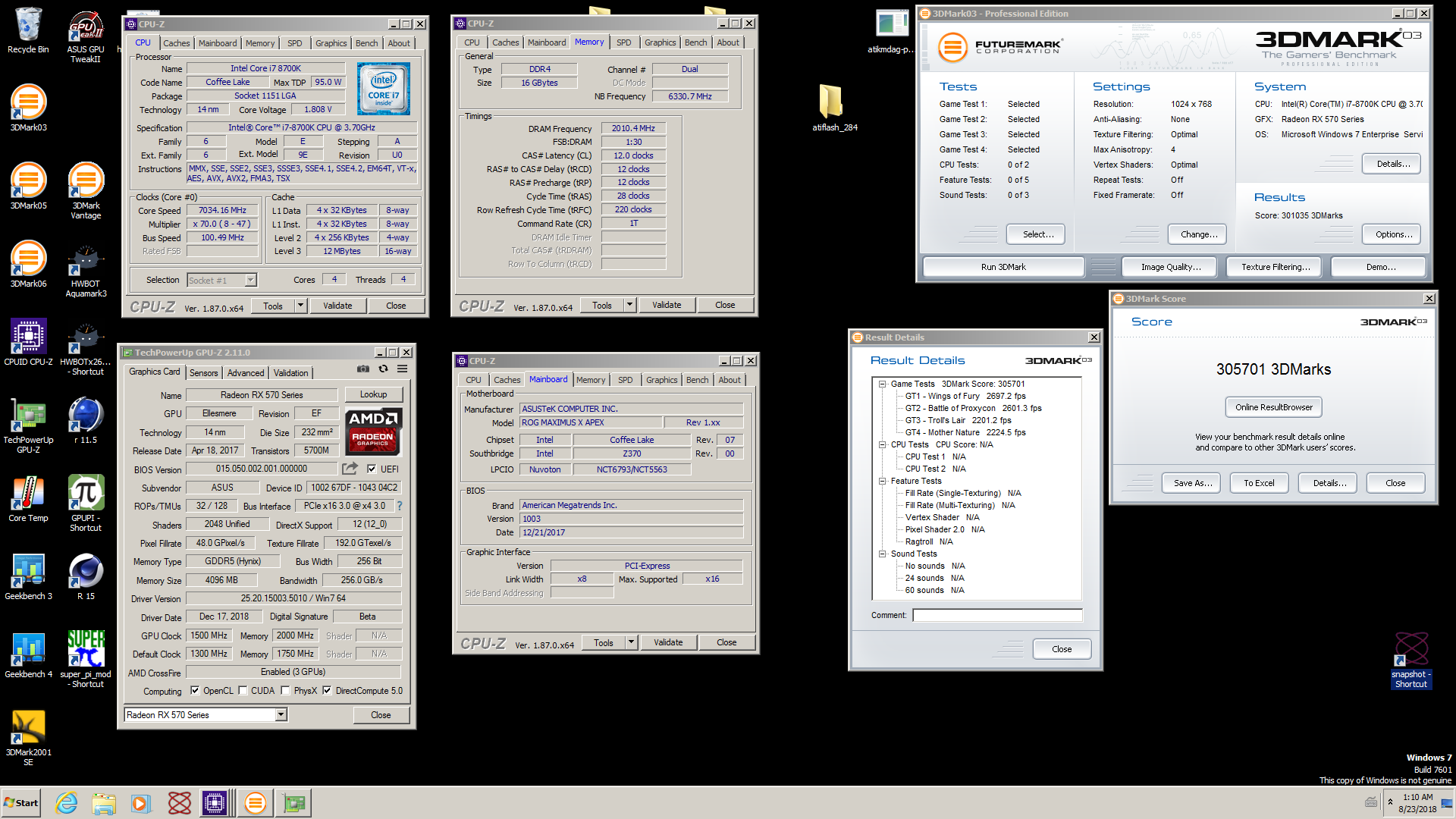Click Bus Interface question mark in GPU-Z

click(399, 506)
